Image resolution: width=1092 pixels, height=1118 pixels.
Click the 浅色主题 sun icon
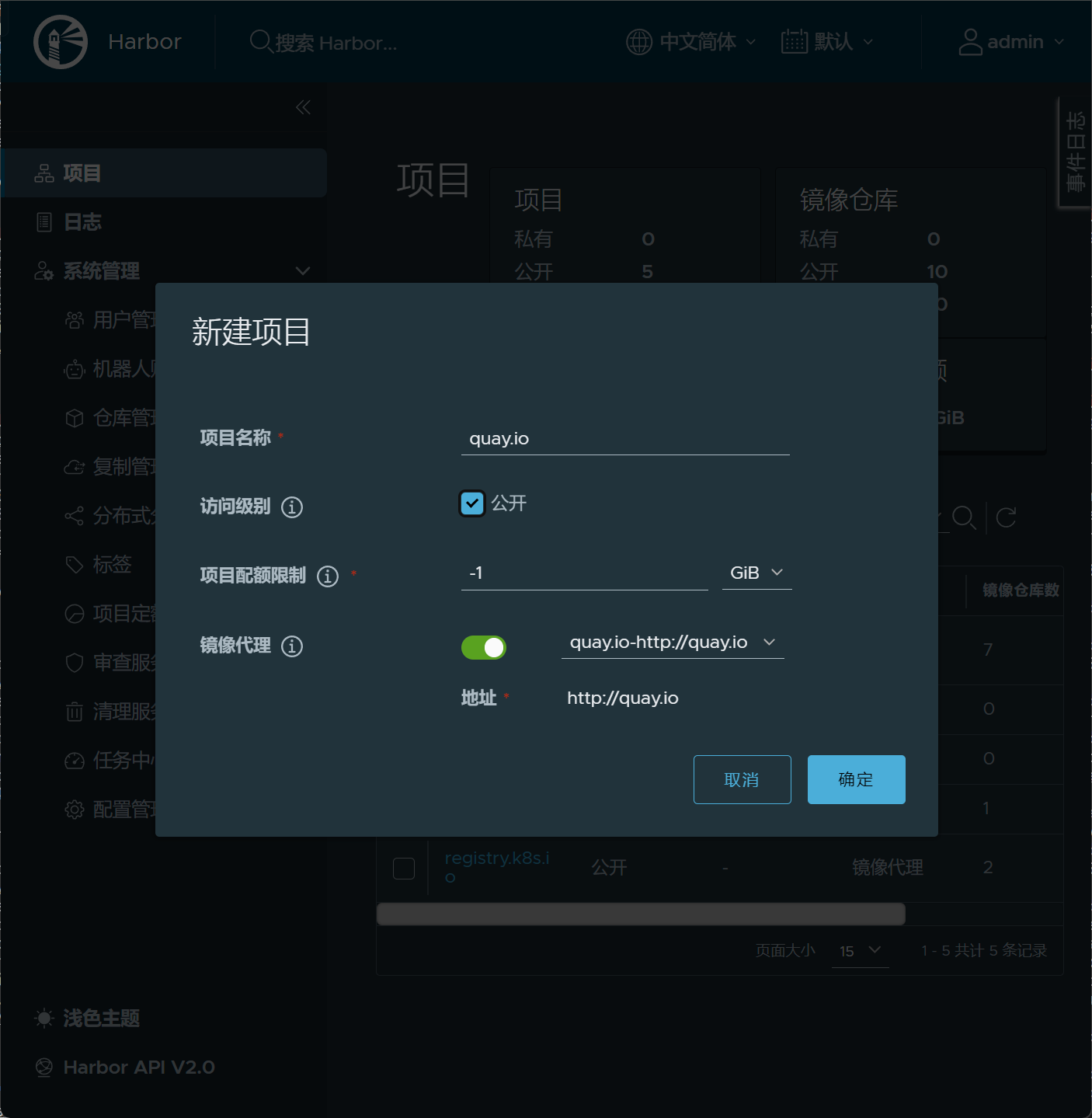[x=44, y=1019]
